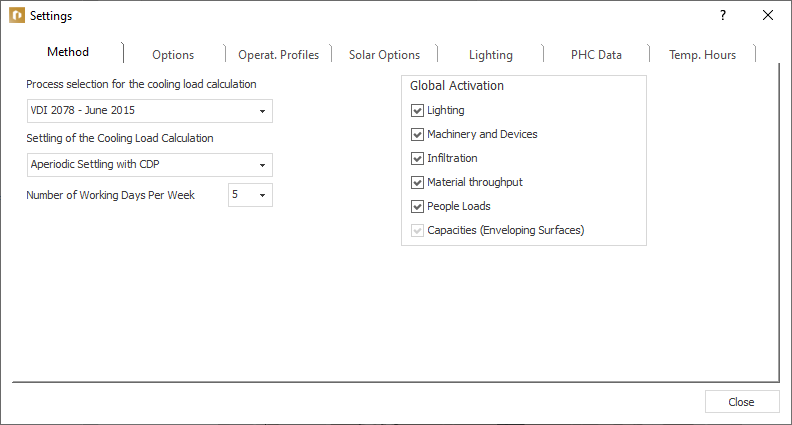Click the help question mark button
Image resolution: width=792 pixels, height=425 pixels.
tap(723, 16)
